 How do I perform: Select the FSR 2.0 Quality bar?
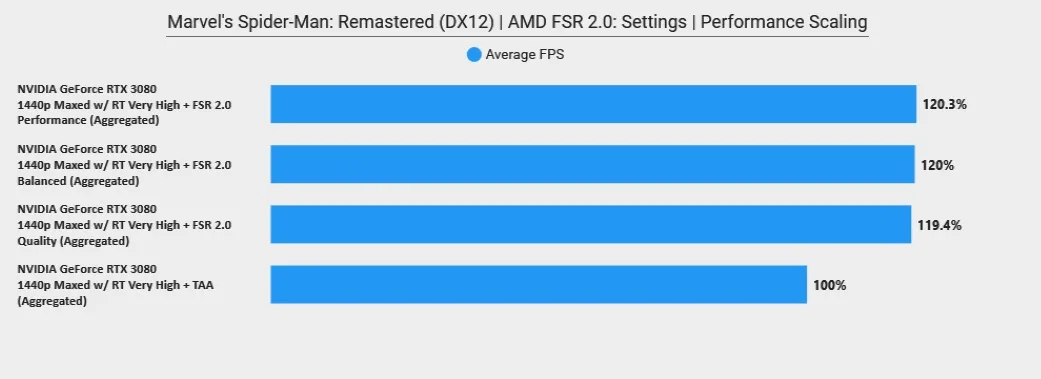click(590, 224)
